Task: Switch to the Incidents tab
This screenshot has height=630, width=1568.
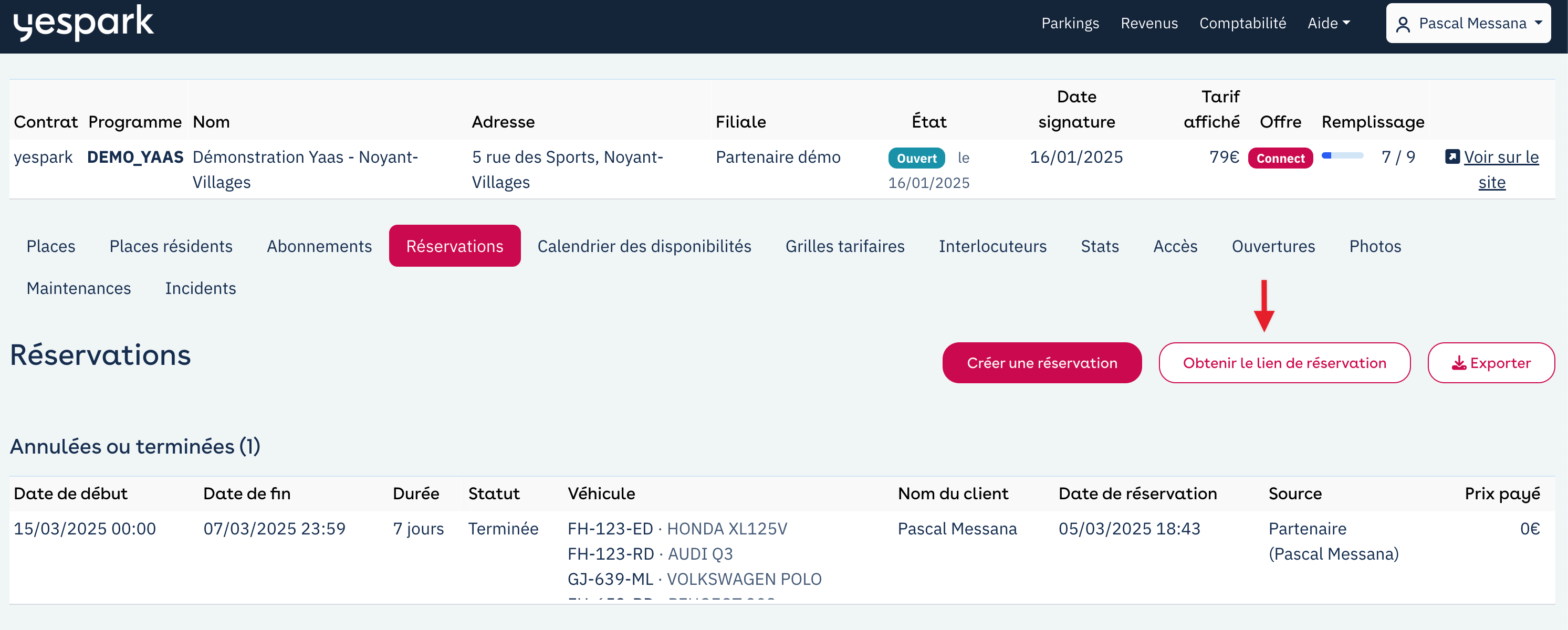Action: pos(200,288)
